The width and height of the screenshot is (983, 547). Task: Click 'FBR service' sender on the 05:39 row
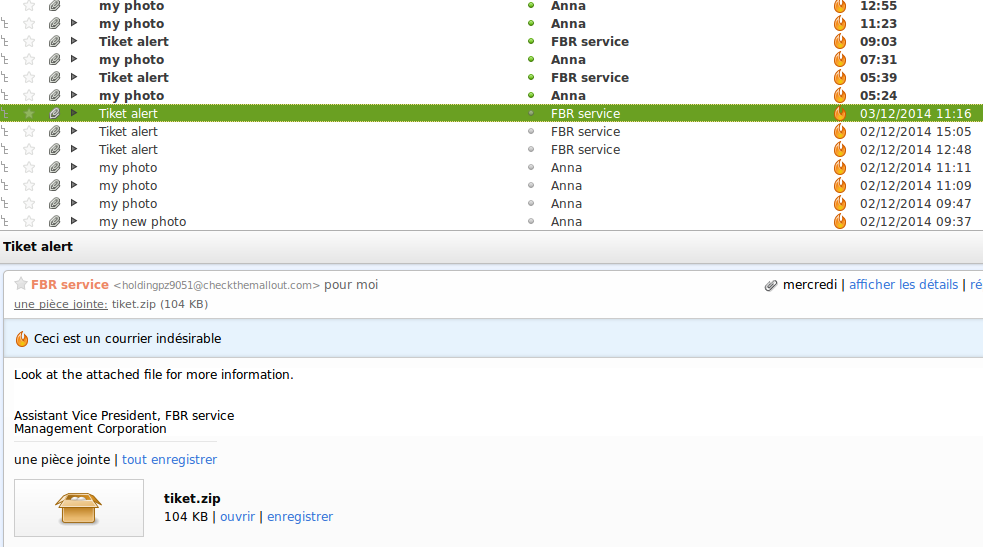pyautogui.click(x=590, y=78)
